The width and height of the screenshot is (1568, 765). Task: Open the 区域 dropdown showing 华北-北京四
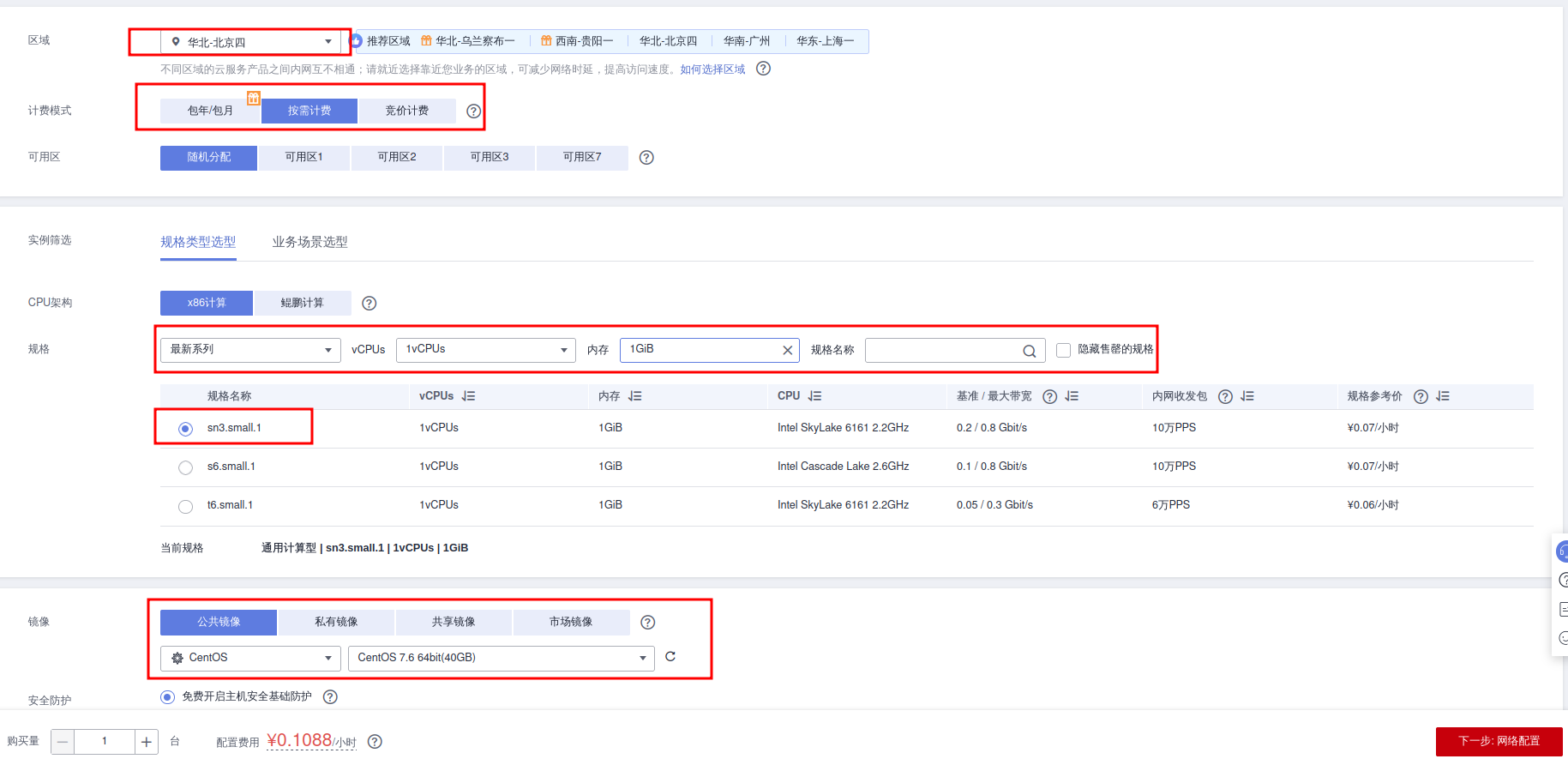click(250, 42)
